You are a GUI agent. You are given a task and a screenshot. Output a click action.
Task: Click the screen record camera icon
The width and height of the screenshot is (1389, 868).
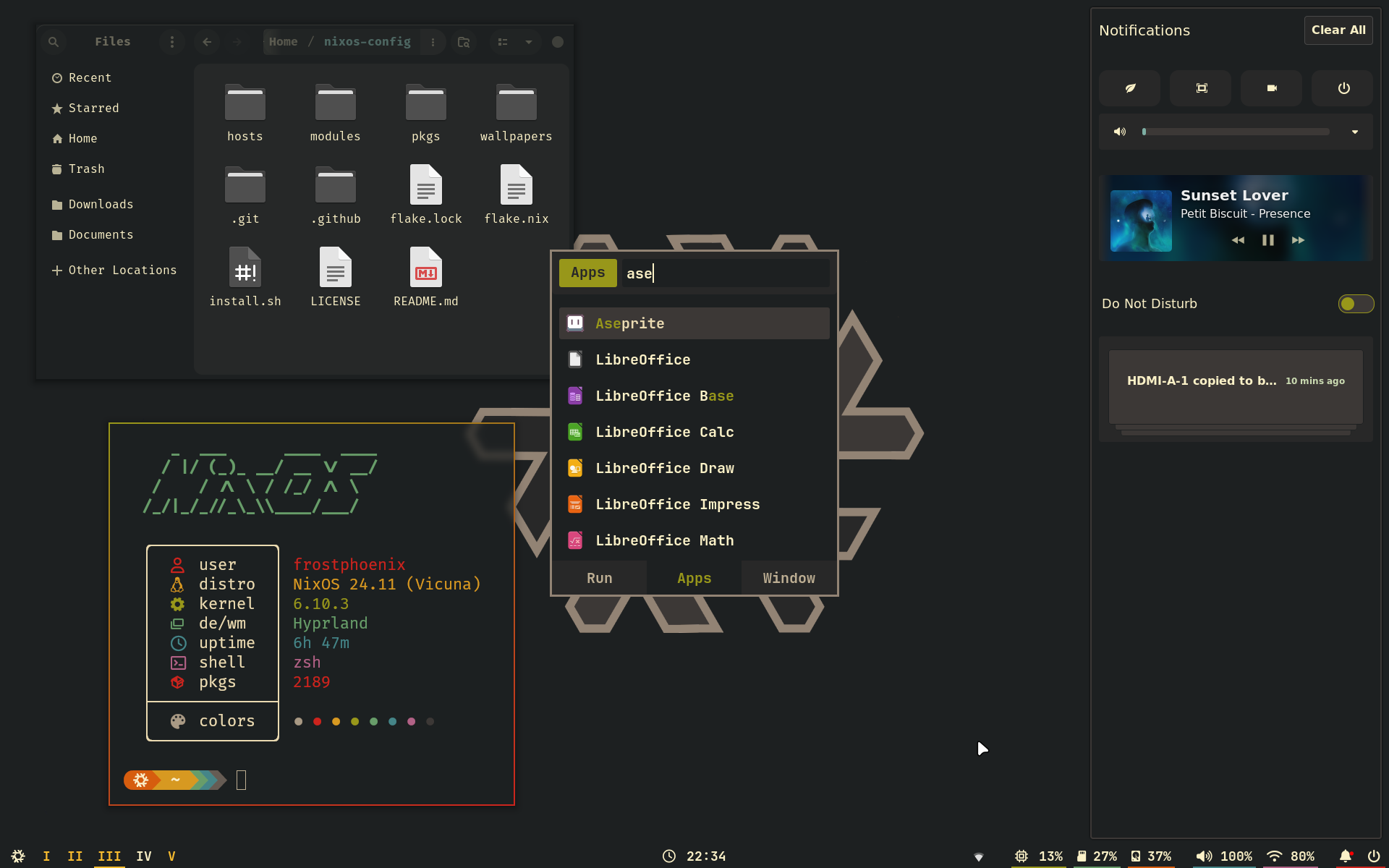1272,88
